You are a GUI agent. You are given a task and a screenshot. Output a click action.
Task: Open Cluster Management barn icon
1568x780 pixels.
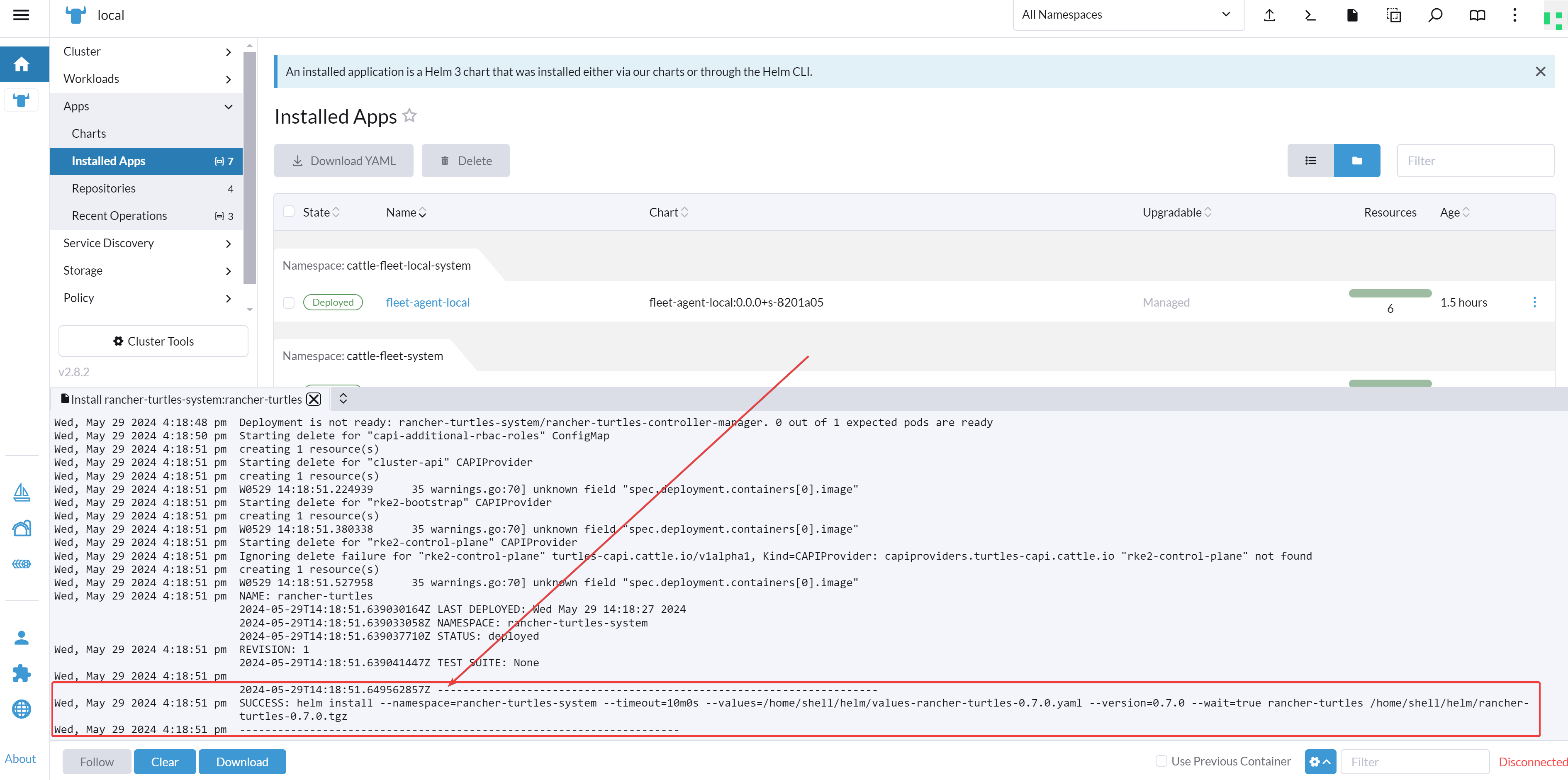(x=21, y=528)
